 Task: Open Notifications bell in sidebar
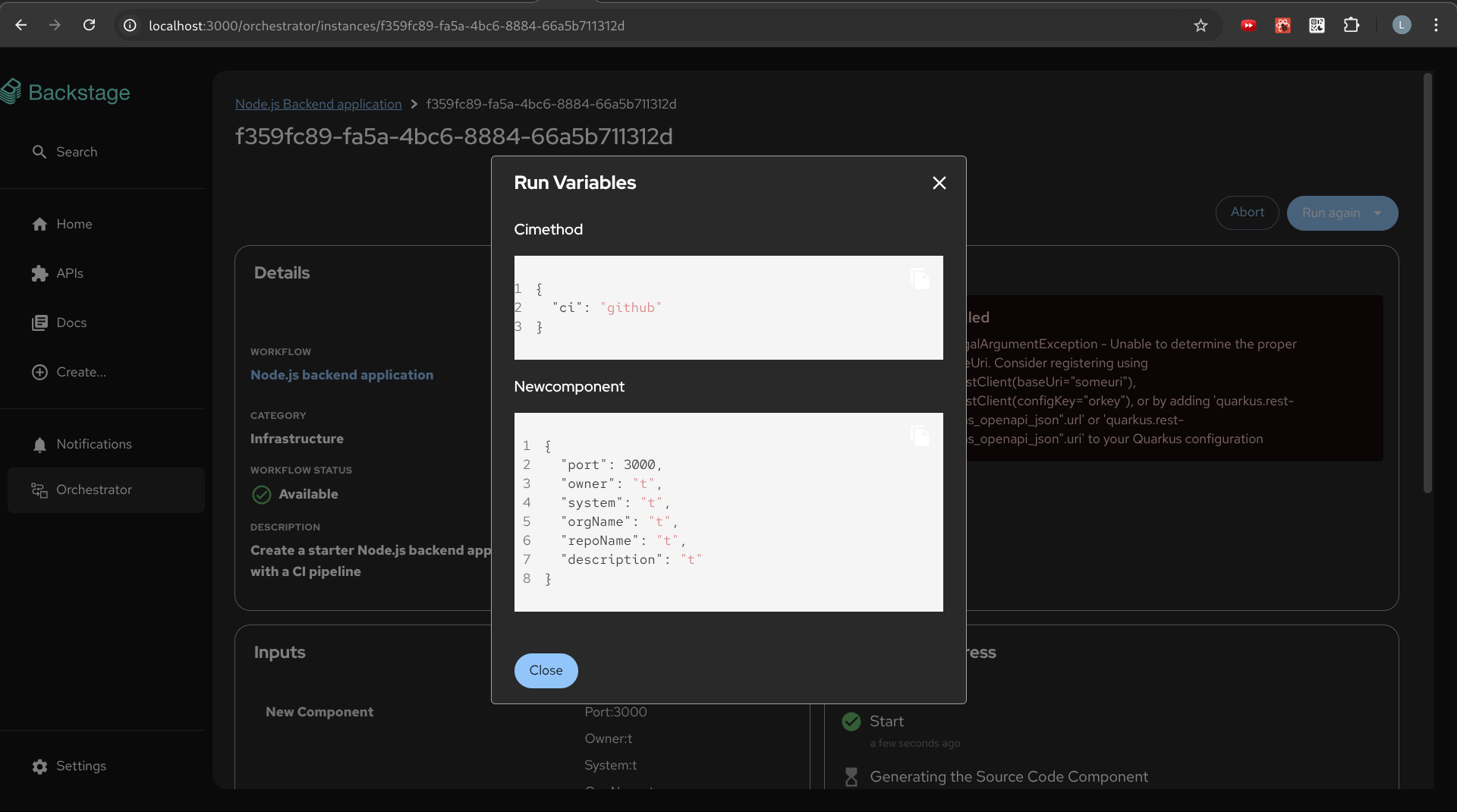pos(39,445)
